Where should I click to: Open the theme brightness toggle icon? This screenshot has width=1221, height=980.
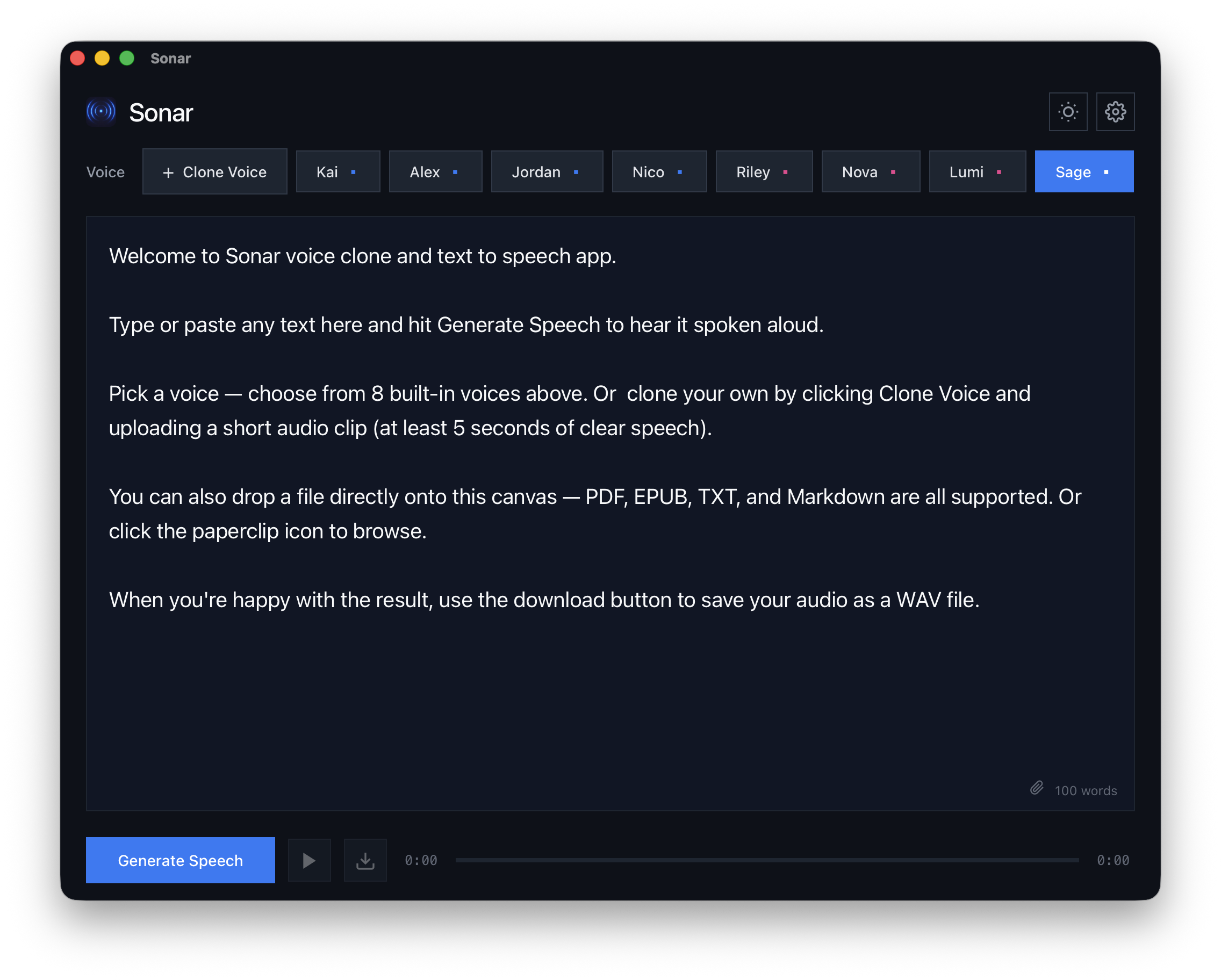pos(1067,112)
